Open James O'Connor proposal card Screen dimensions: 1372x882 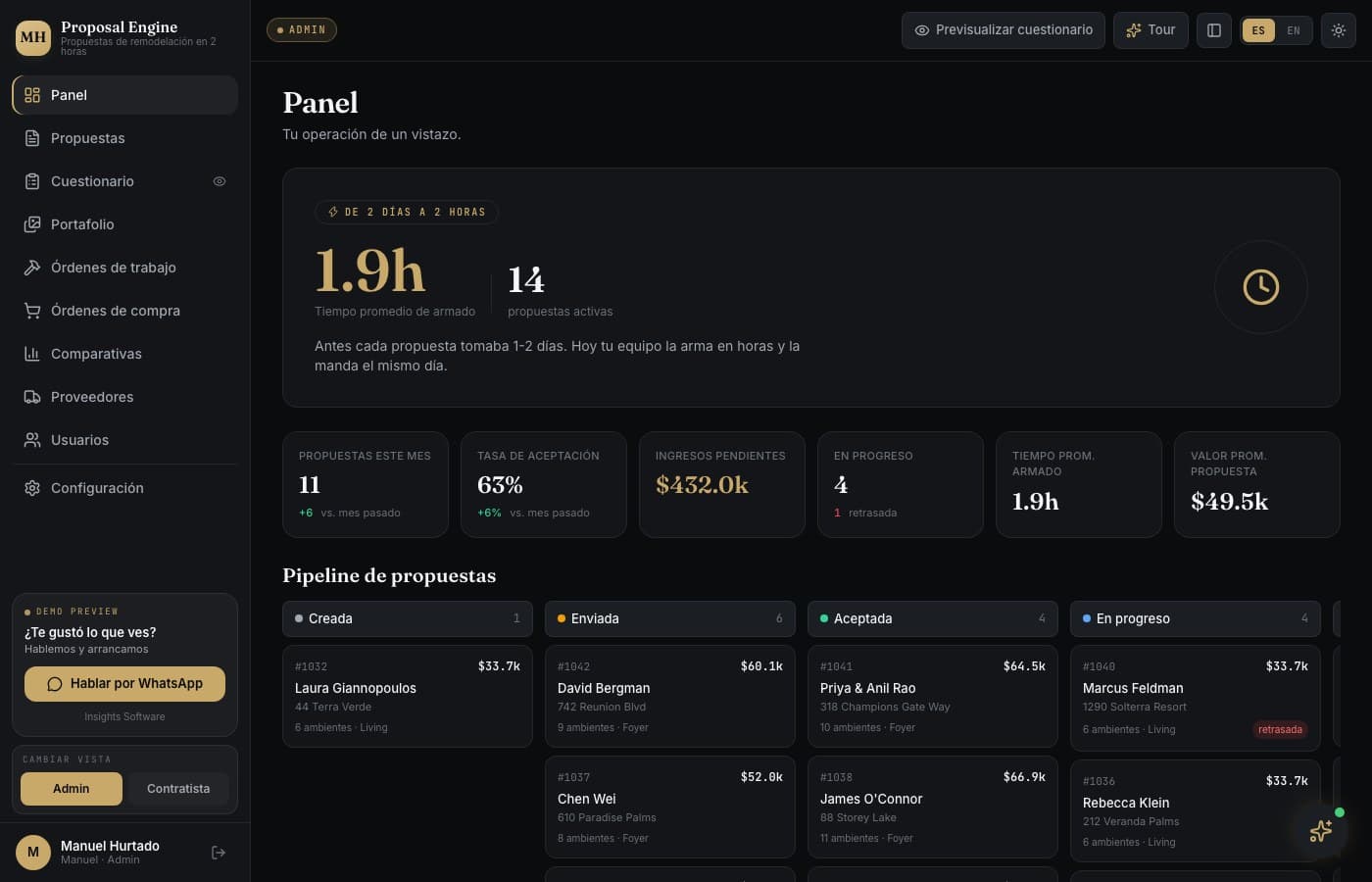pyautogui.click(x=933, y=807)
